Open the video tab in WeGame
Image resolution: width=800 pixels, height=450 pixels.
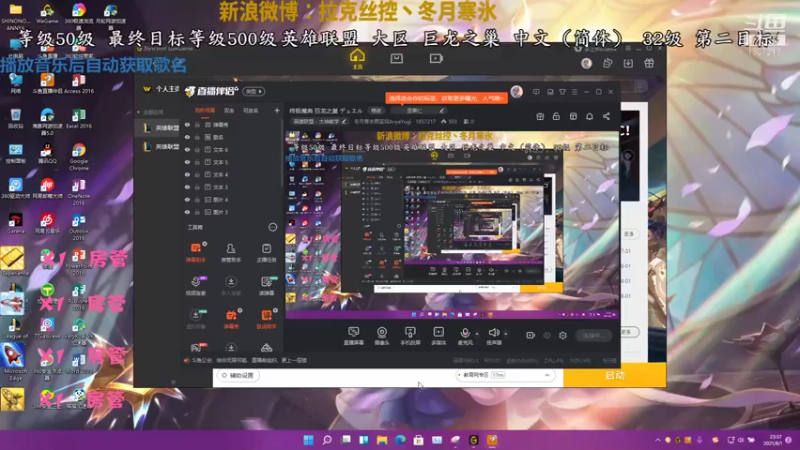tap(436, 59)
